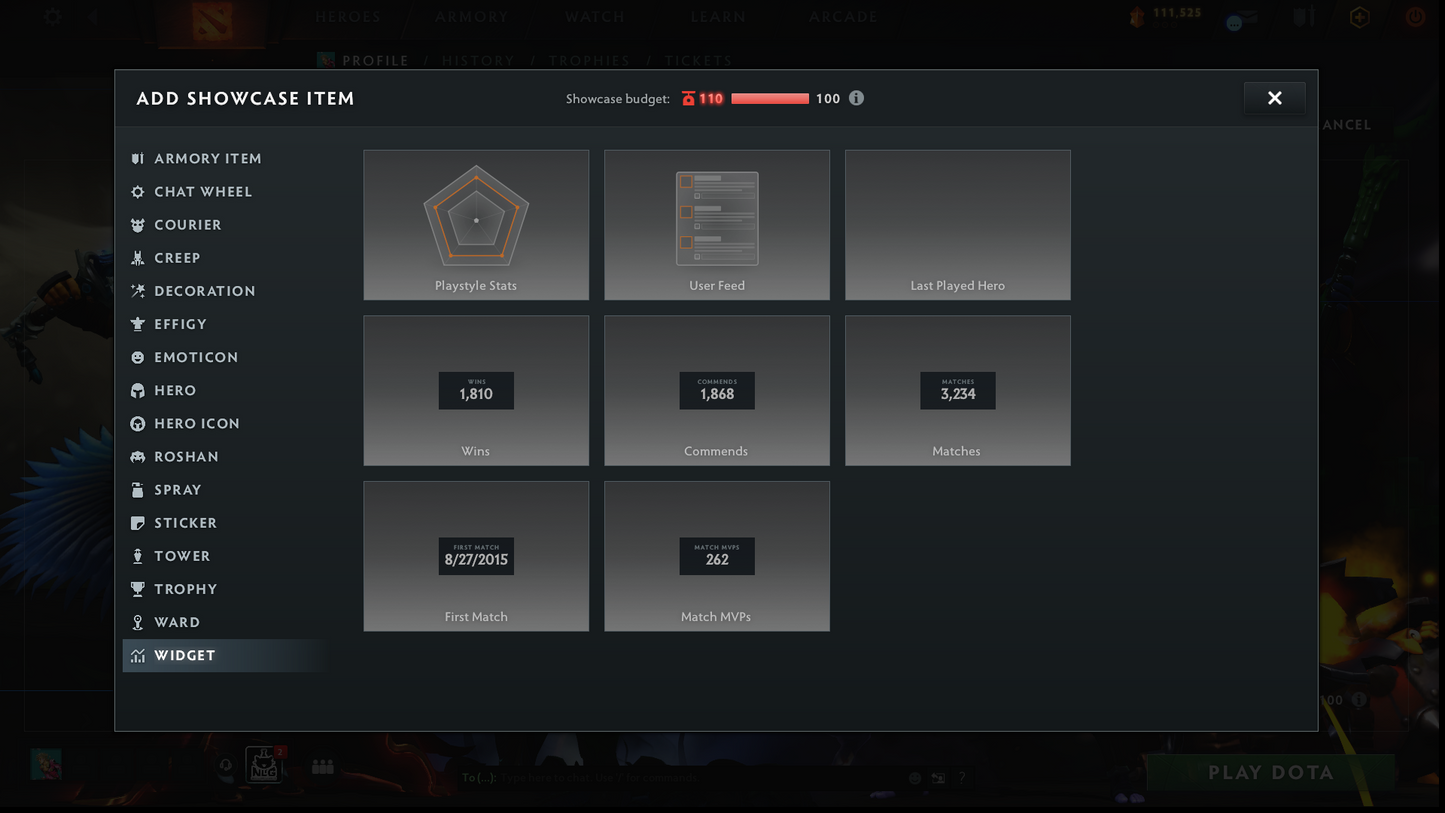Click the Dota 2 logo
Image resolution: width=1445 pixels, height=813 pixels.
pyautogui.click(x=212, y=22)
